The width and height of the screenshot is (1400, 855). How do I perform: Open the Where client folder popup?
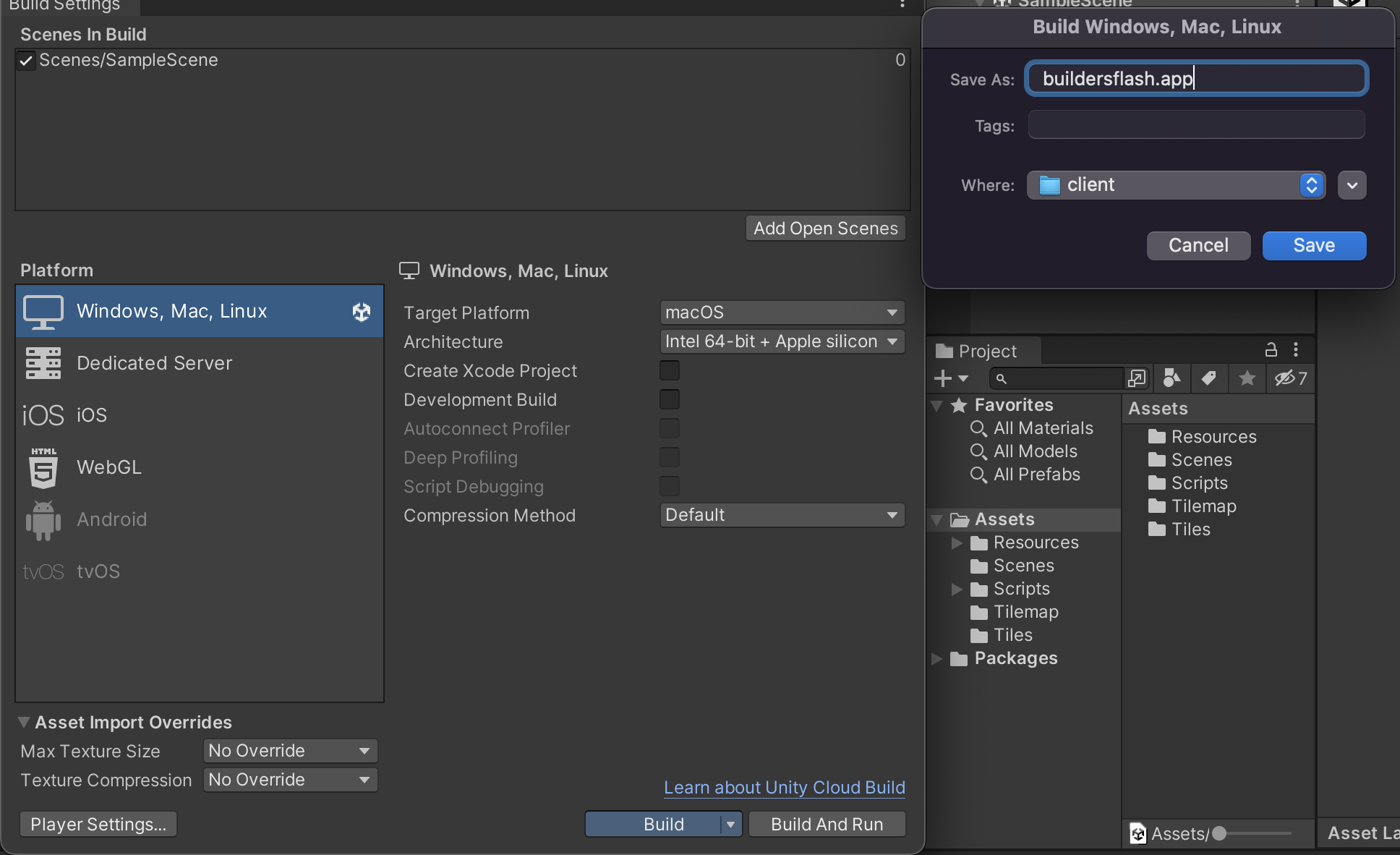pos(1176,185)
